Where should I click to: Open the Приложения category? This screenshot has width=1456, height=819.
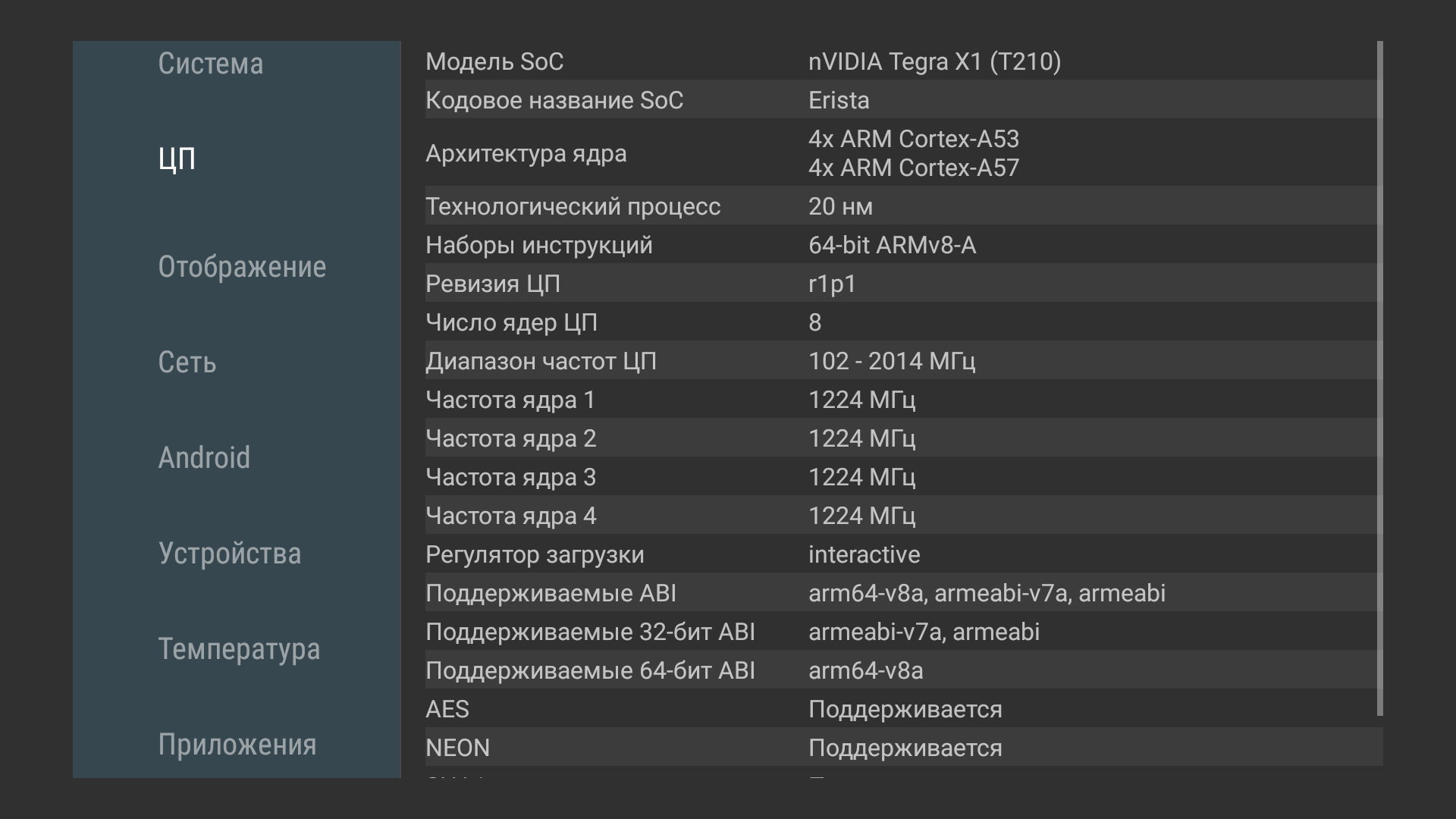[237, 745]
